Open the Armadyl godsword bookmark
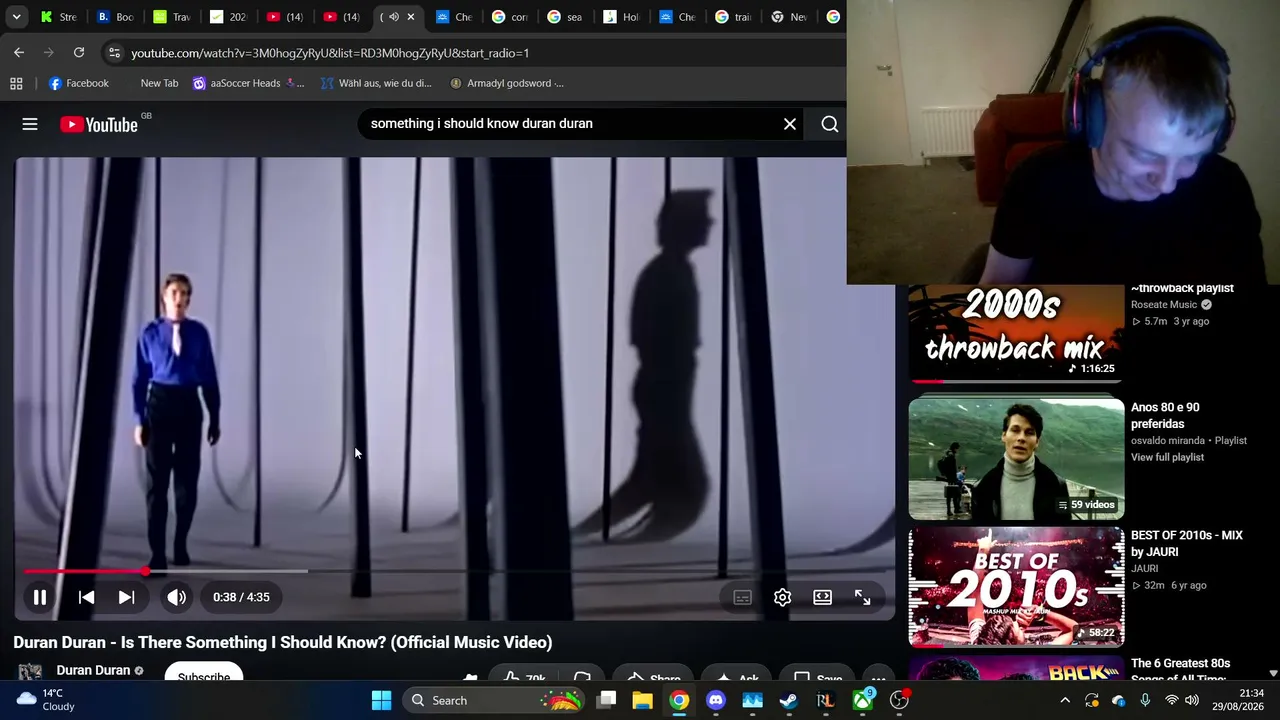Screen dimensions: 1280x720 tap(507, 83)
